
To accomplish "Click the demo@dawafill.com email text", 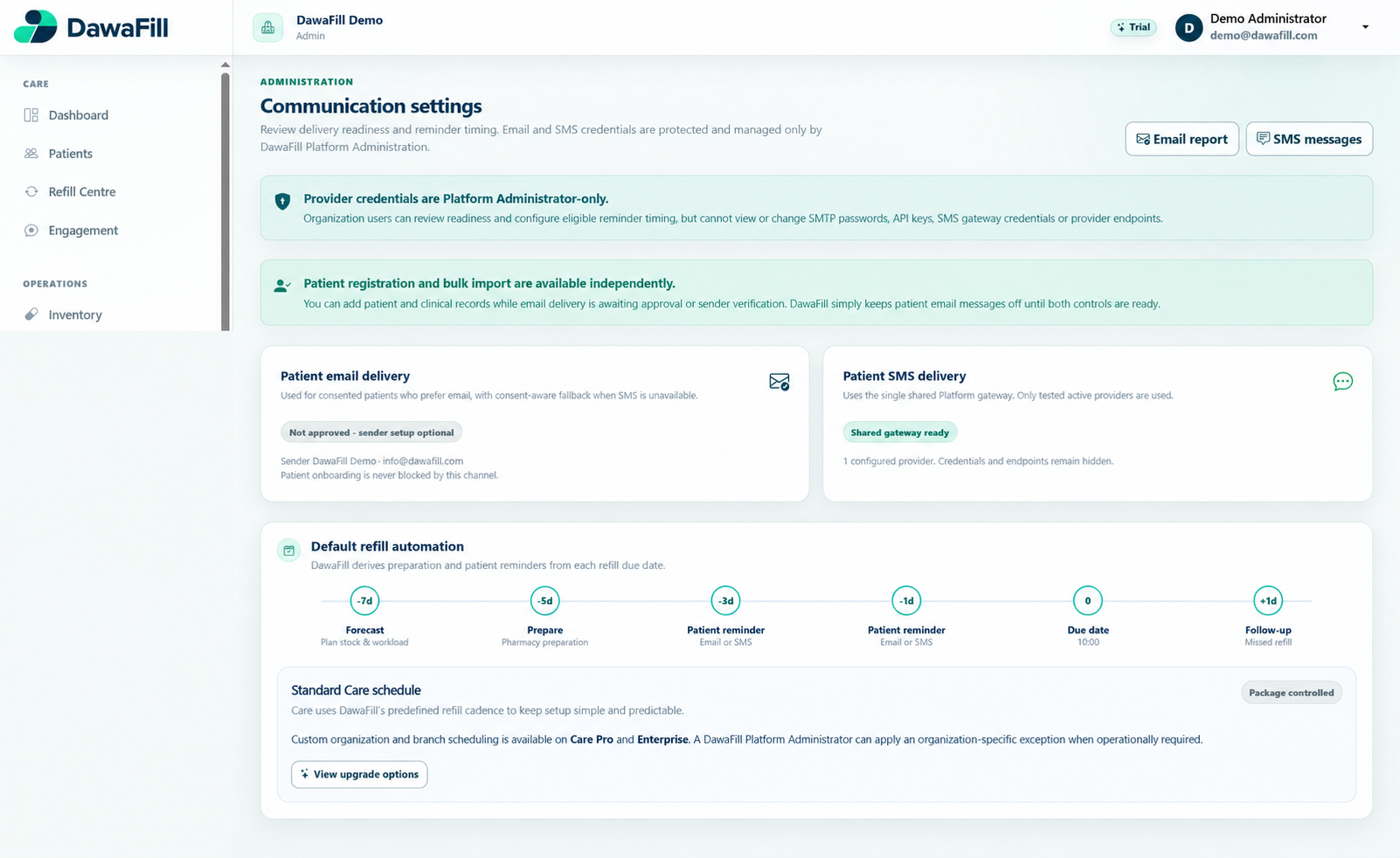I will pos(1264,36).
